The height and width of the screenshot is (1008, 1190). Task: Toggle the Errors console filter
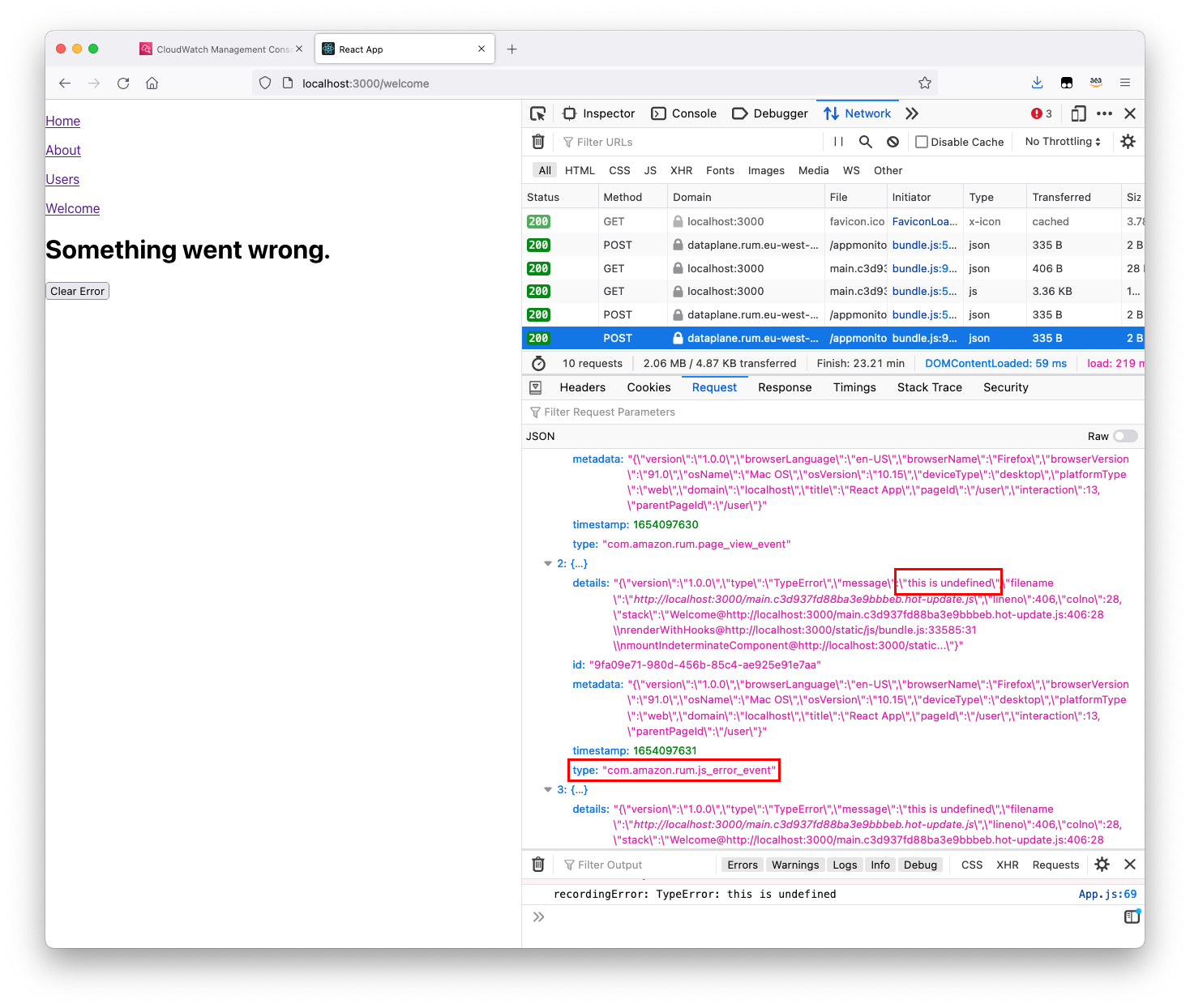point(742,865)
